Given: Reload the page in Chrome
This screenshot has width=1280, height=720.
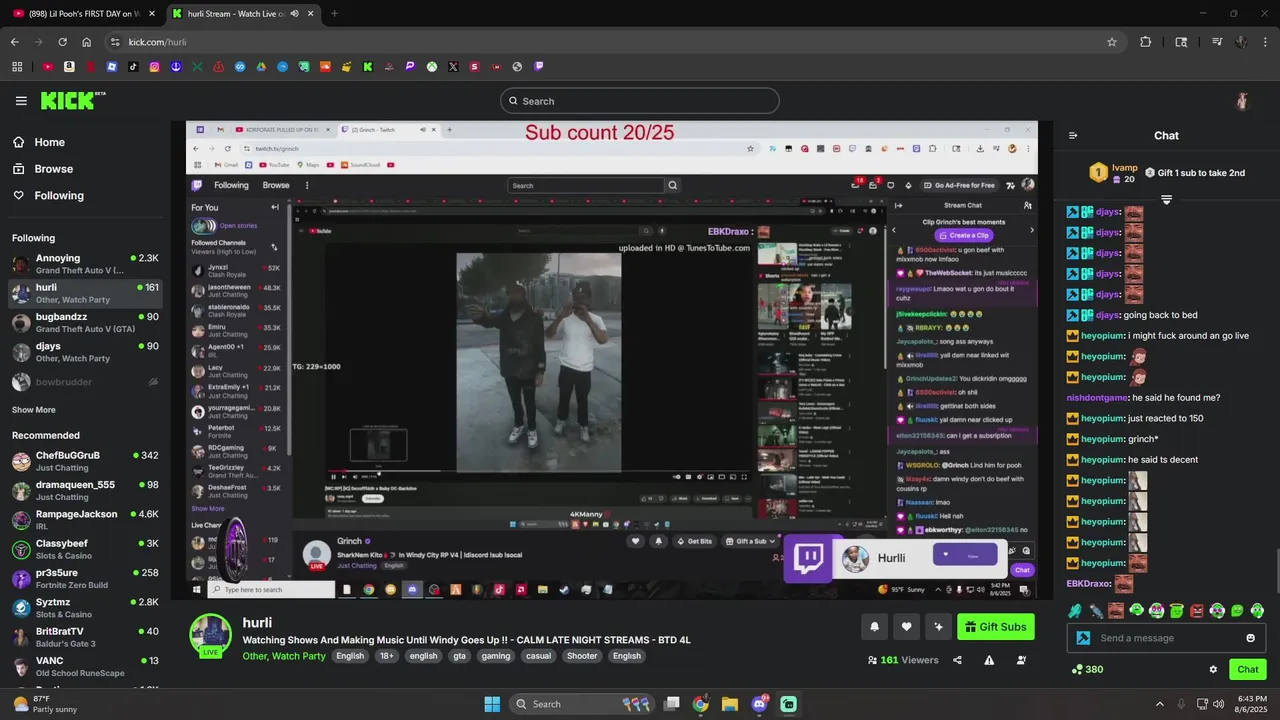Looking at the screenshot, I should pyautogui.click(x=62, y=42).
